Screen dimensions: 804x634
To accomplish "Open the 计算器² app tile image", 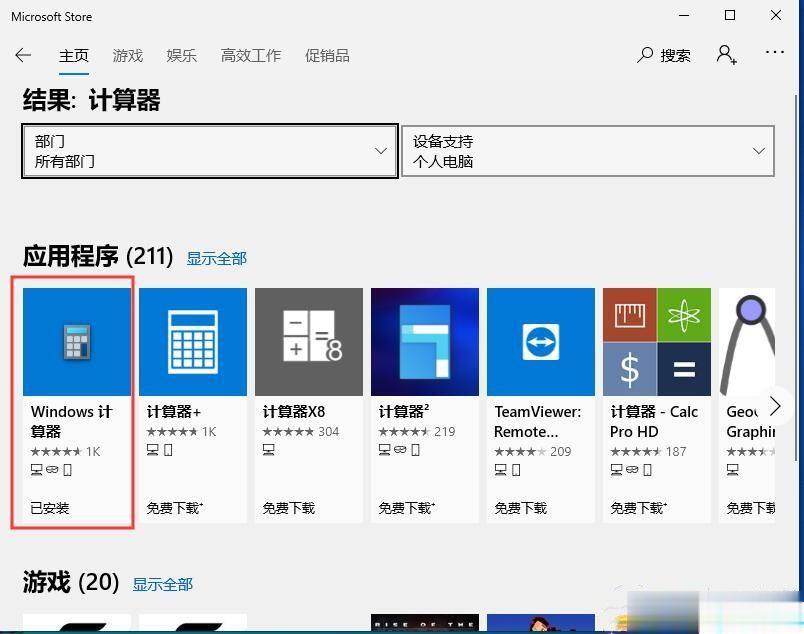I will tap(425, 342).
